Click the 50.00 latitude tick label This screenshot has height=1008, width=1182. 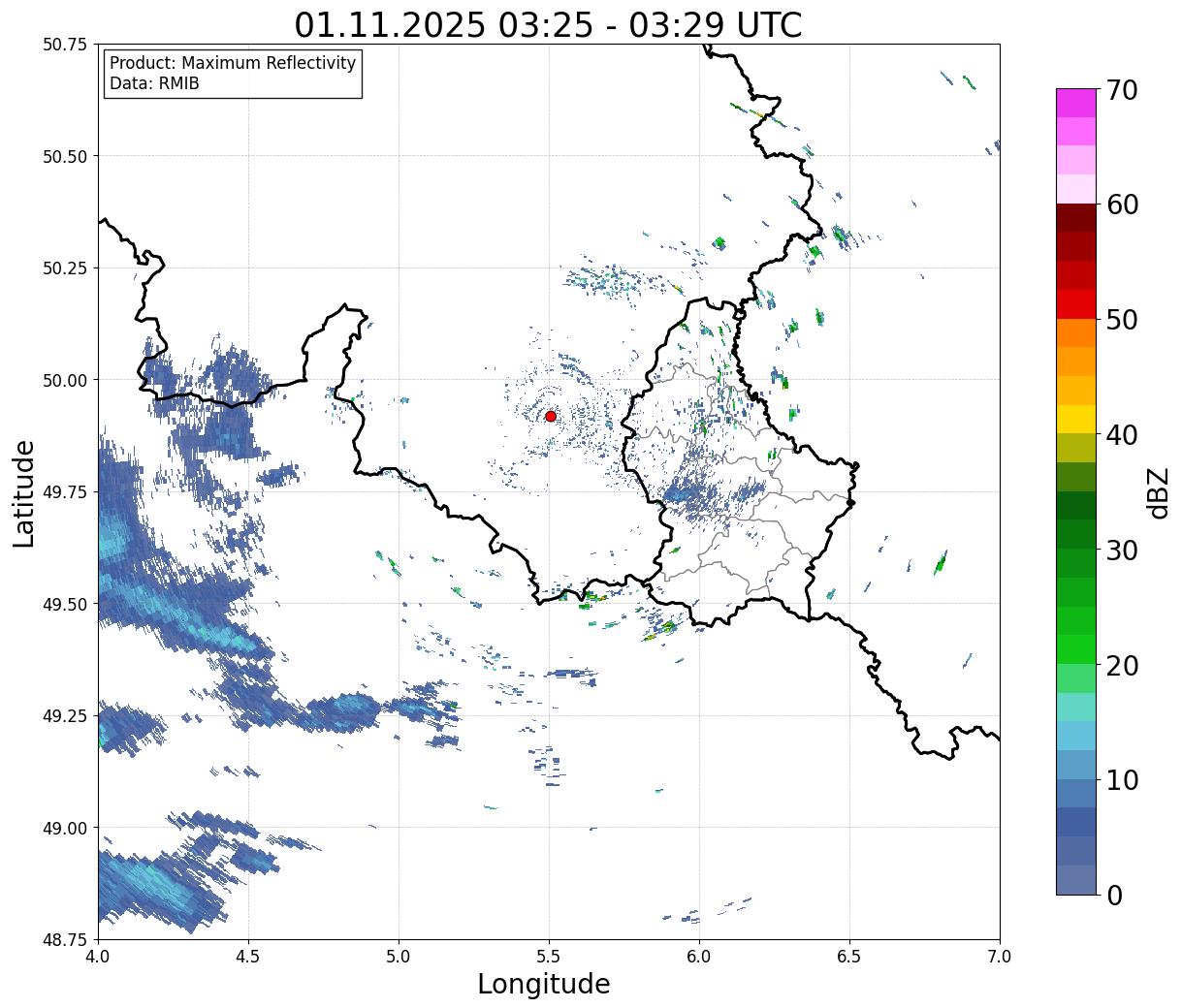(x=65, y=380)
